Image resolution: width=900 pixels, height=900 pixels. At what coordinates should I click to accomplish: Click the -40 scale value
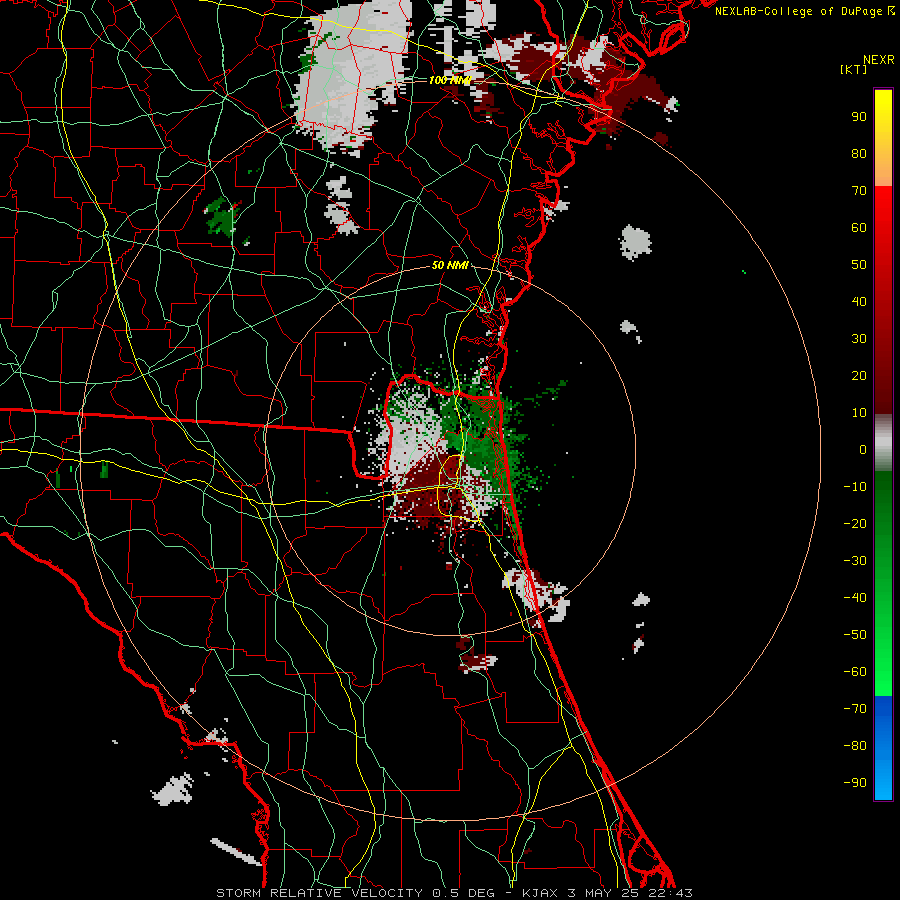coord(855,598)
